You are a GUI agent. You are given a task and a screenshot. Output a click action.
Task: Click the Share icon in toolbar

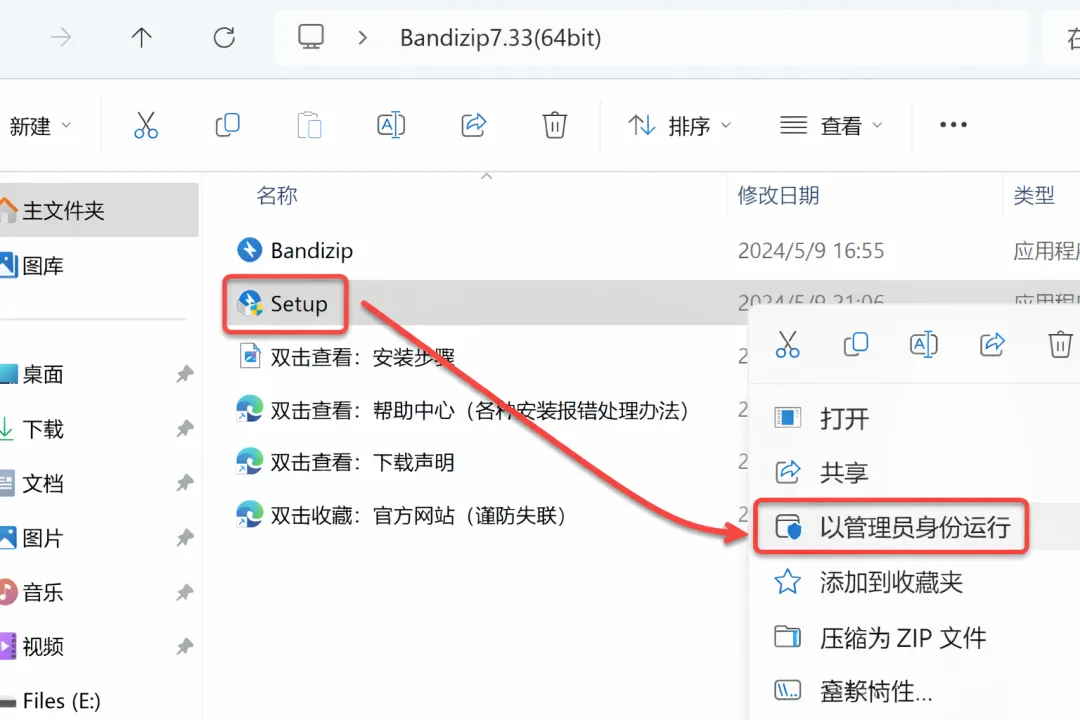pyautogui.click(x=474, y=125)
